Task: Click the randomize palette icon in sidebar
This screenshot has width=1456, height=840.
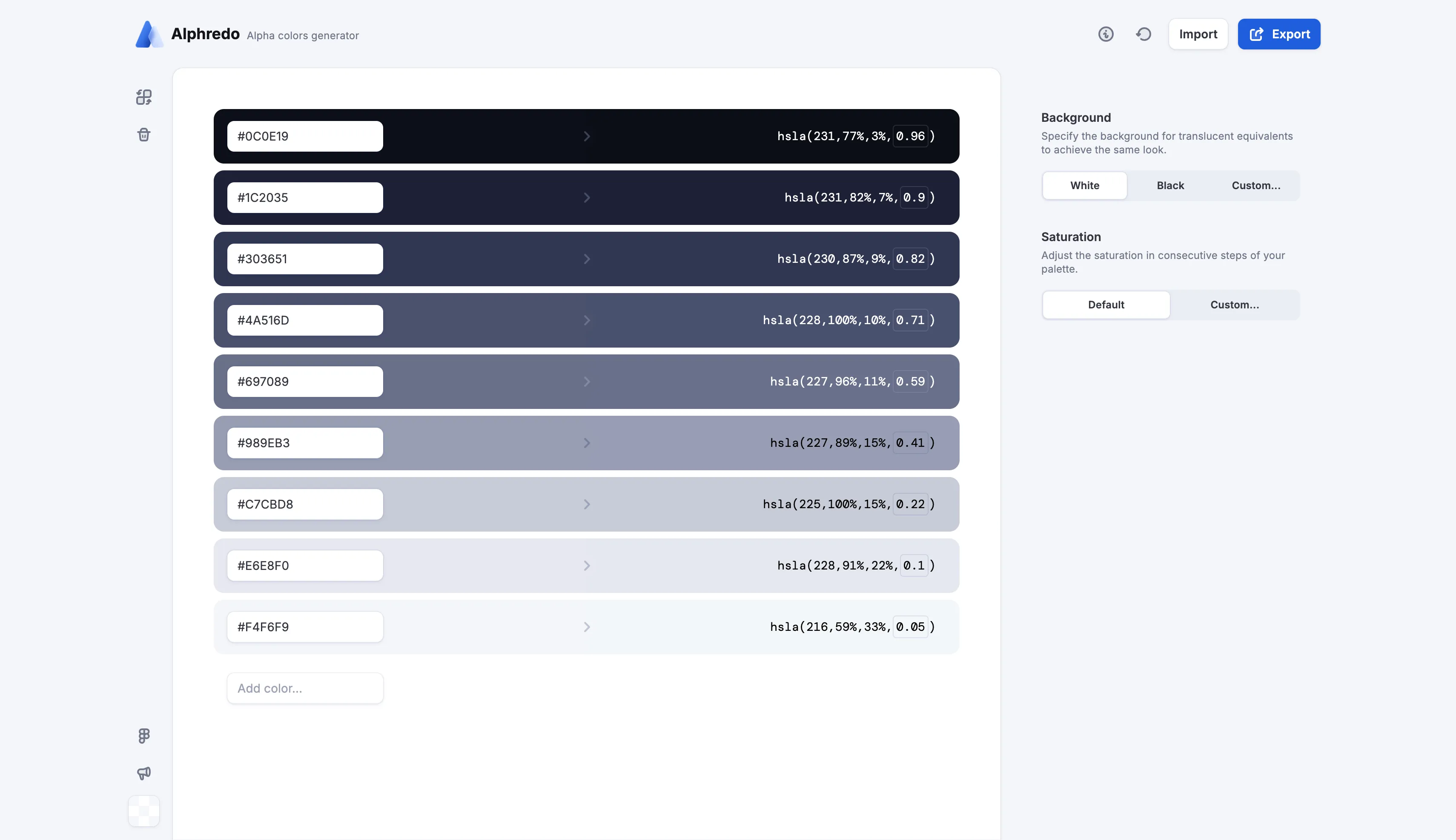Action: click(143, 97)
